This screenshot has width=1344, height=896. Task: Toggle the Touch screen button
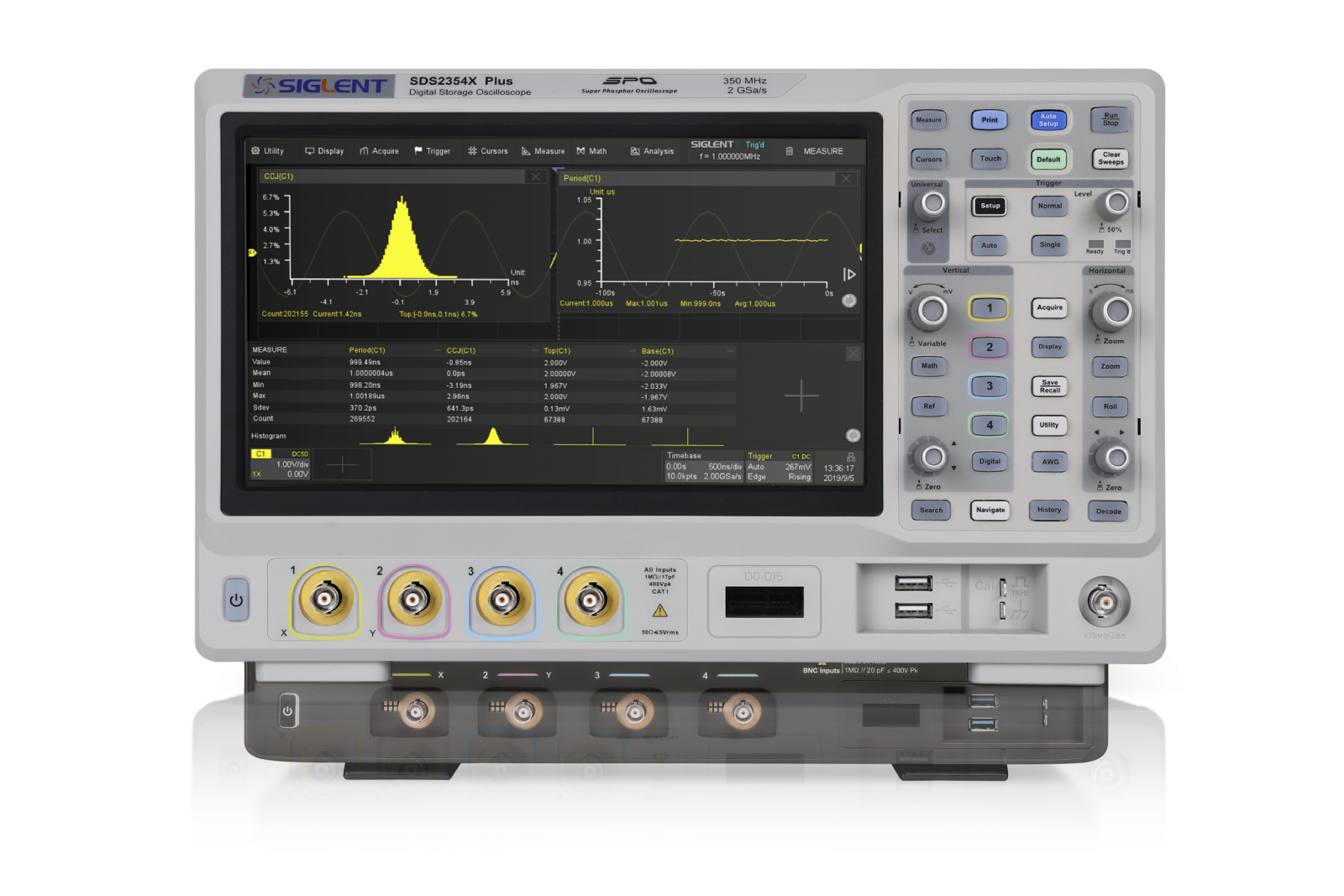[990, 159]
